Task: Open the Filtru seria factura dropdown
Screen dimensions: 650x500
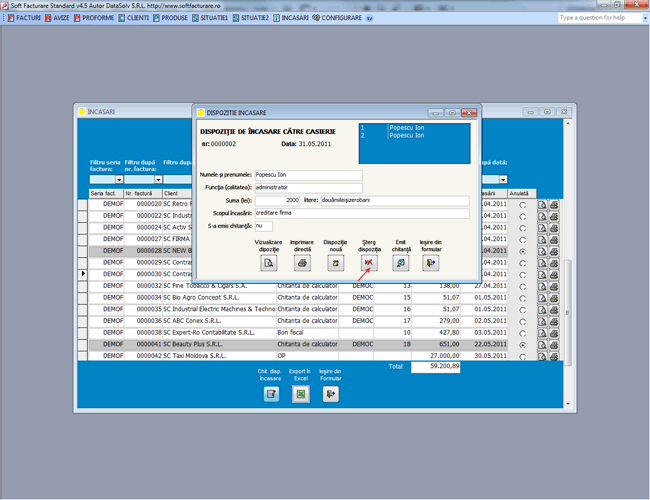Action: tap(119, 180)
